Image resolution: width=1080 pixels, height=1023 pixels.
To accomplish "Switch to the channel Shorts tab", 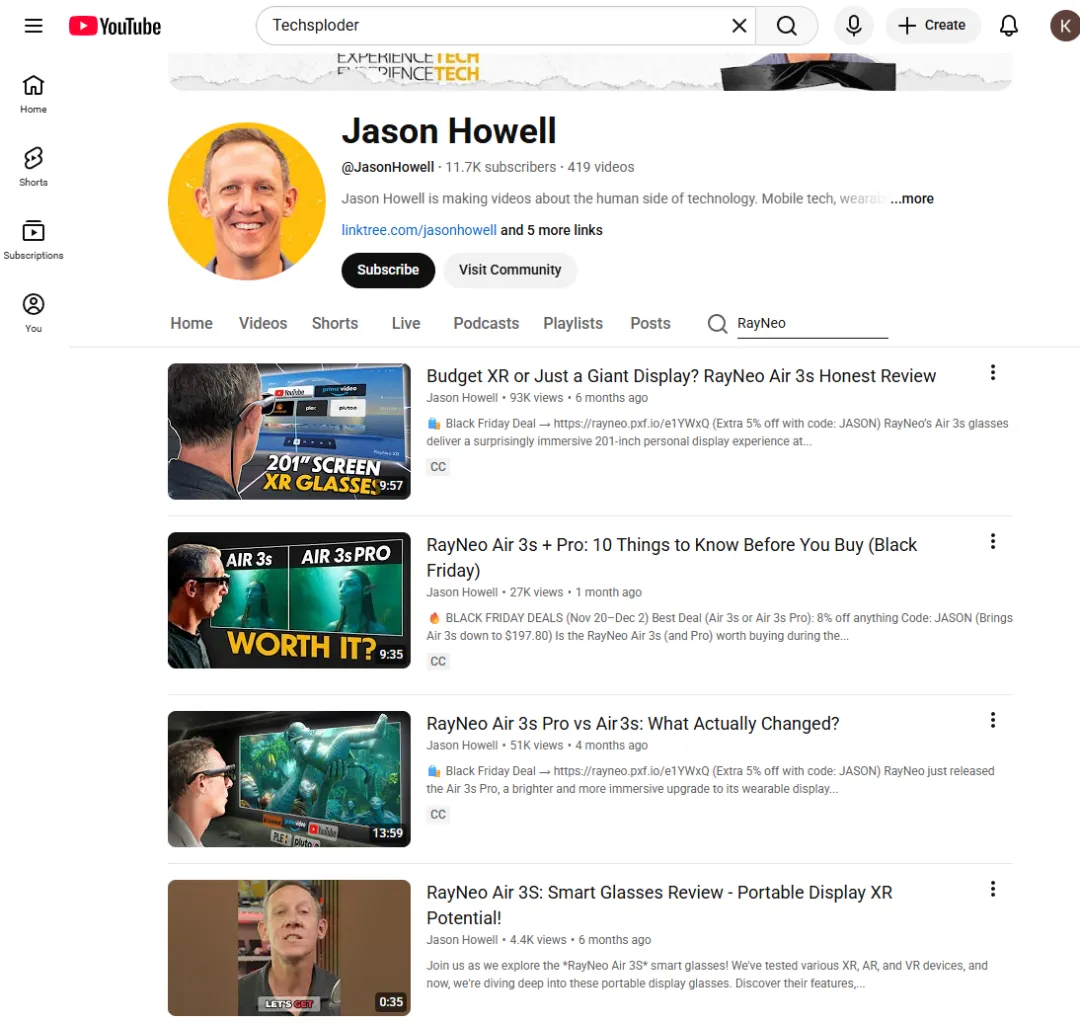I will (x=335, y=323).
